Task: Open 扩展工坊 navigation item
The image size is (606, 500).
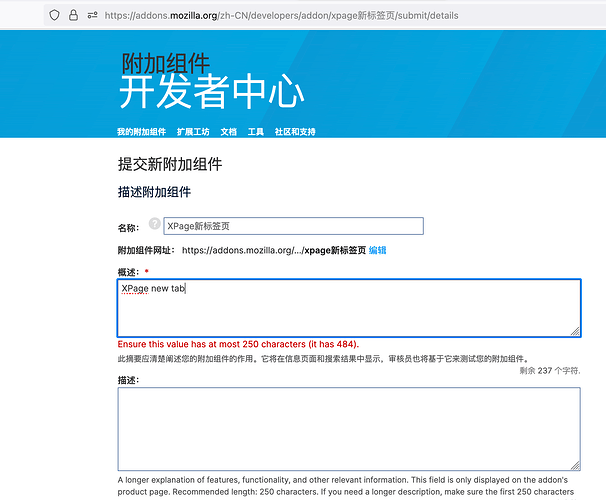Action: tap(193, 132)
